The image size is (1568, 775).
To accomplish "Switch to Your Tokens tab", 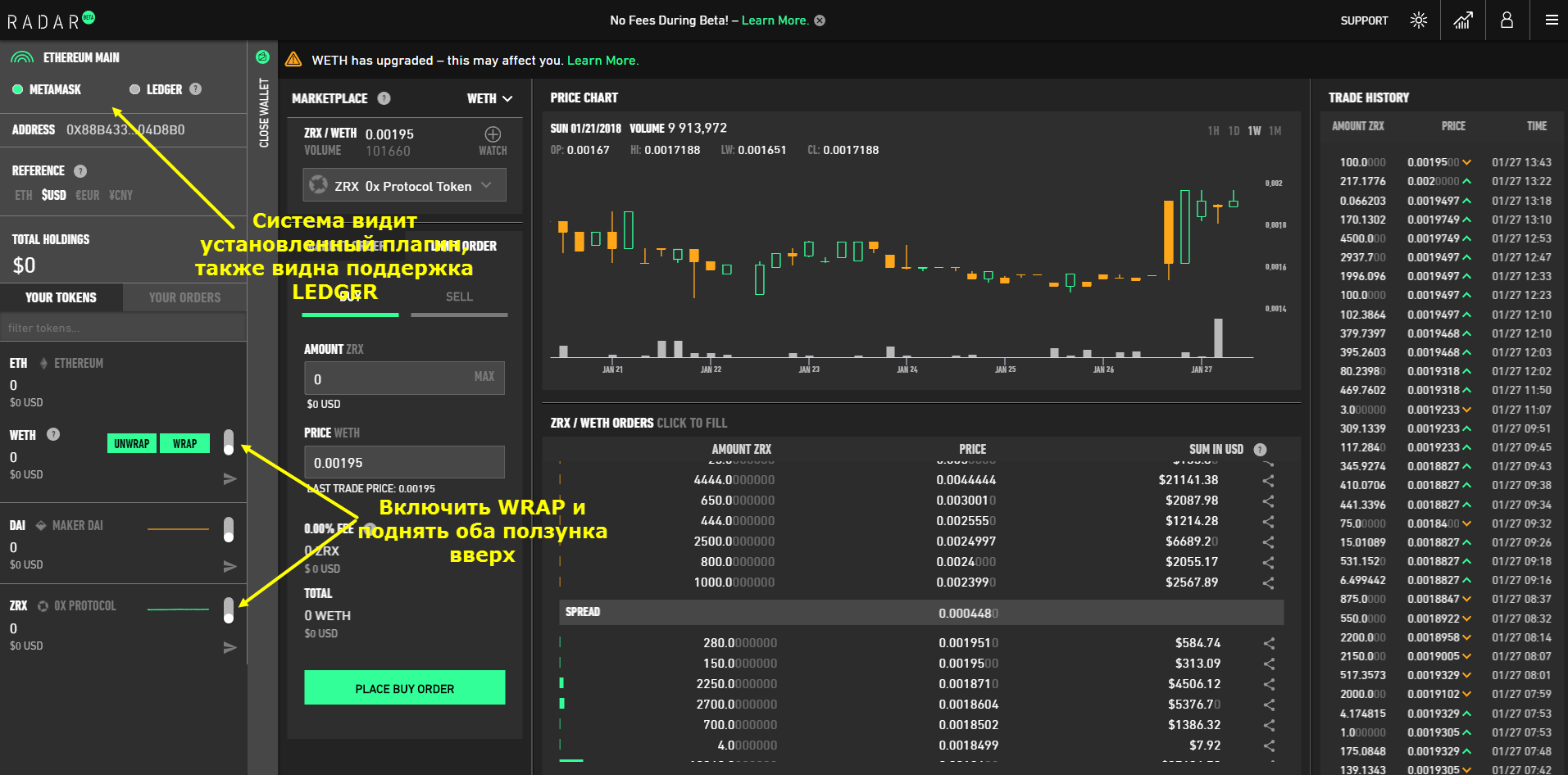I will 61,297.
